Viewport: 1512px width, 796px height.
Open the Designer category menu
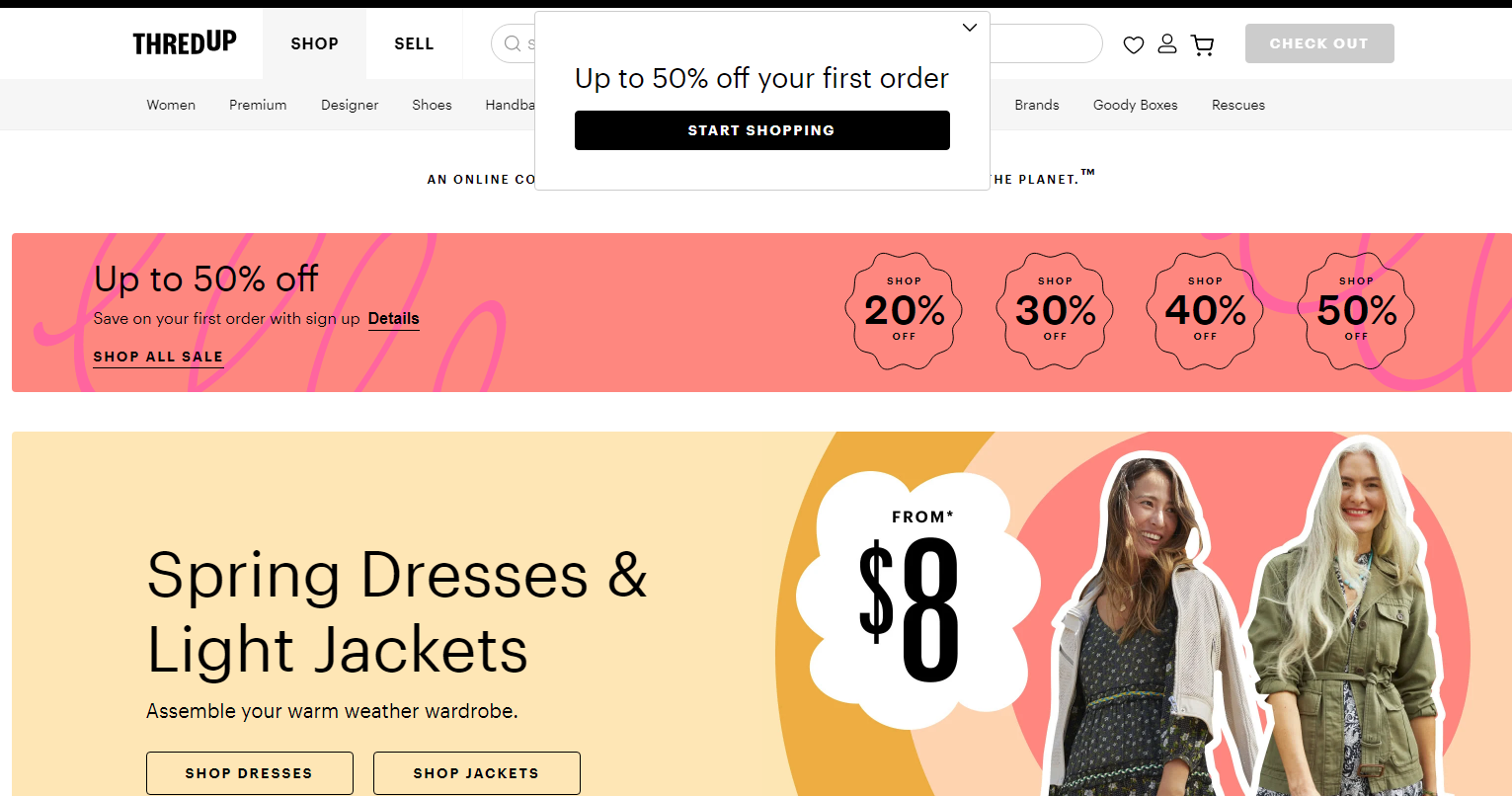pyautogui.click(x=350, y=105)
